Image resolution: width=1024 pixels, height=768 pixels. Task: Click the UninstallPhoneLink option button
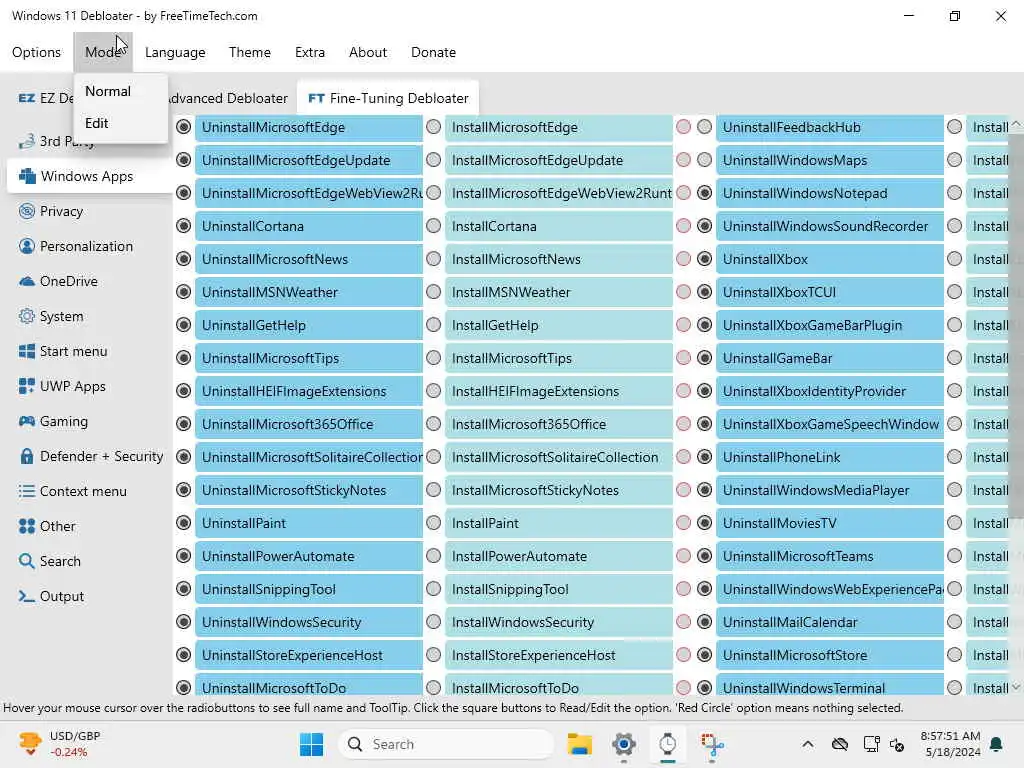pyautogui.click(x=830, y=457)
